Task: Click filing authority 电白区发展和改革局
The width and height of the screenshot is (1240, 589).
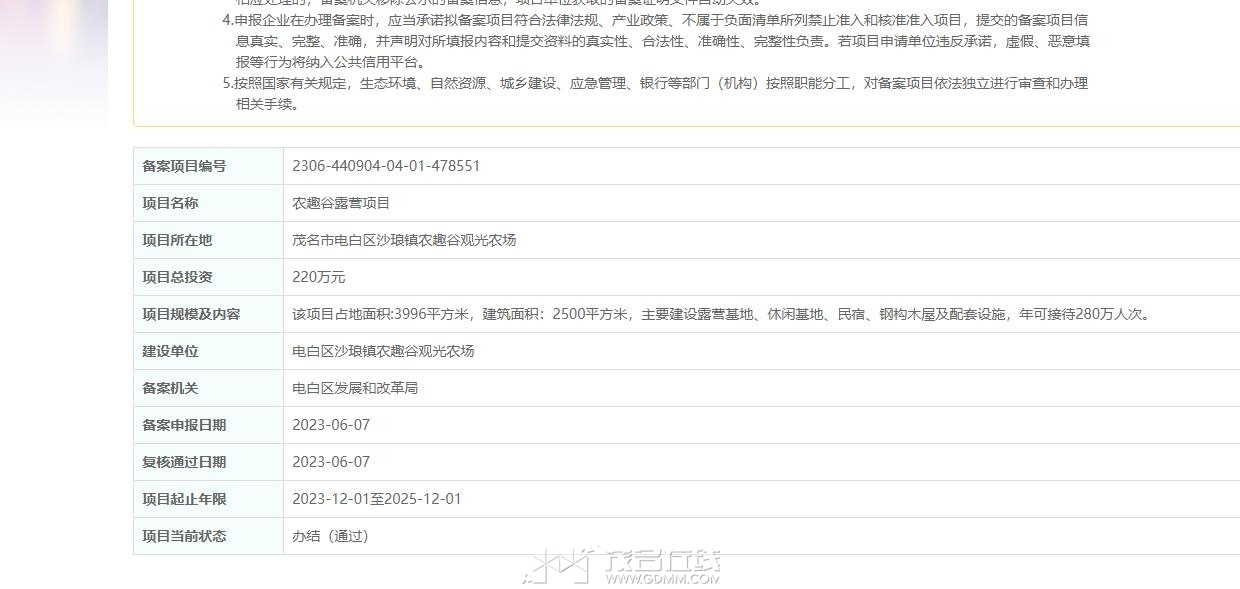Action: click(355, 388)
